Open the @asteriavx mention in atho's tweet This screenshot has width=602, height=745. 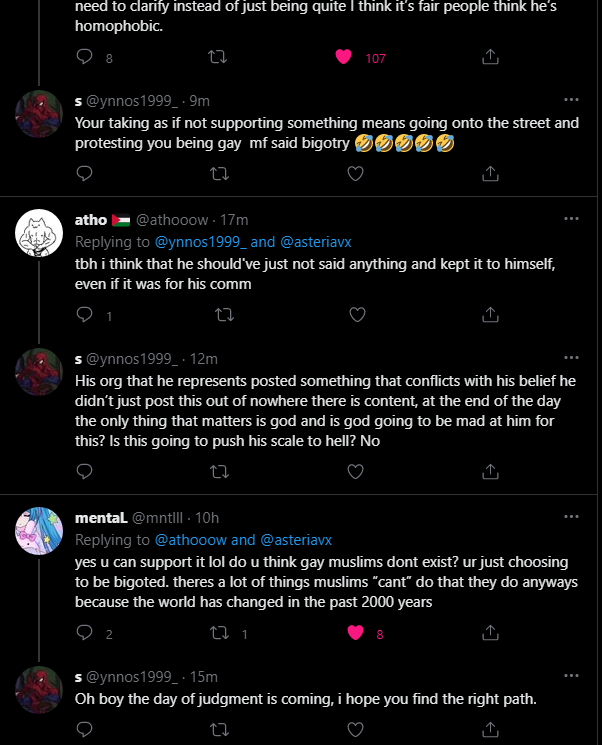[x=317, y=241]
